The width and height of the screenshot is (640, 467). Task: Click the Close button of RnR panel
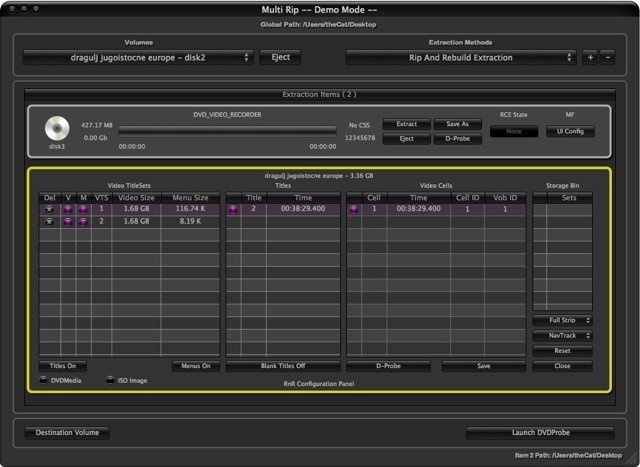tap(562, 366)
